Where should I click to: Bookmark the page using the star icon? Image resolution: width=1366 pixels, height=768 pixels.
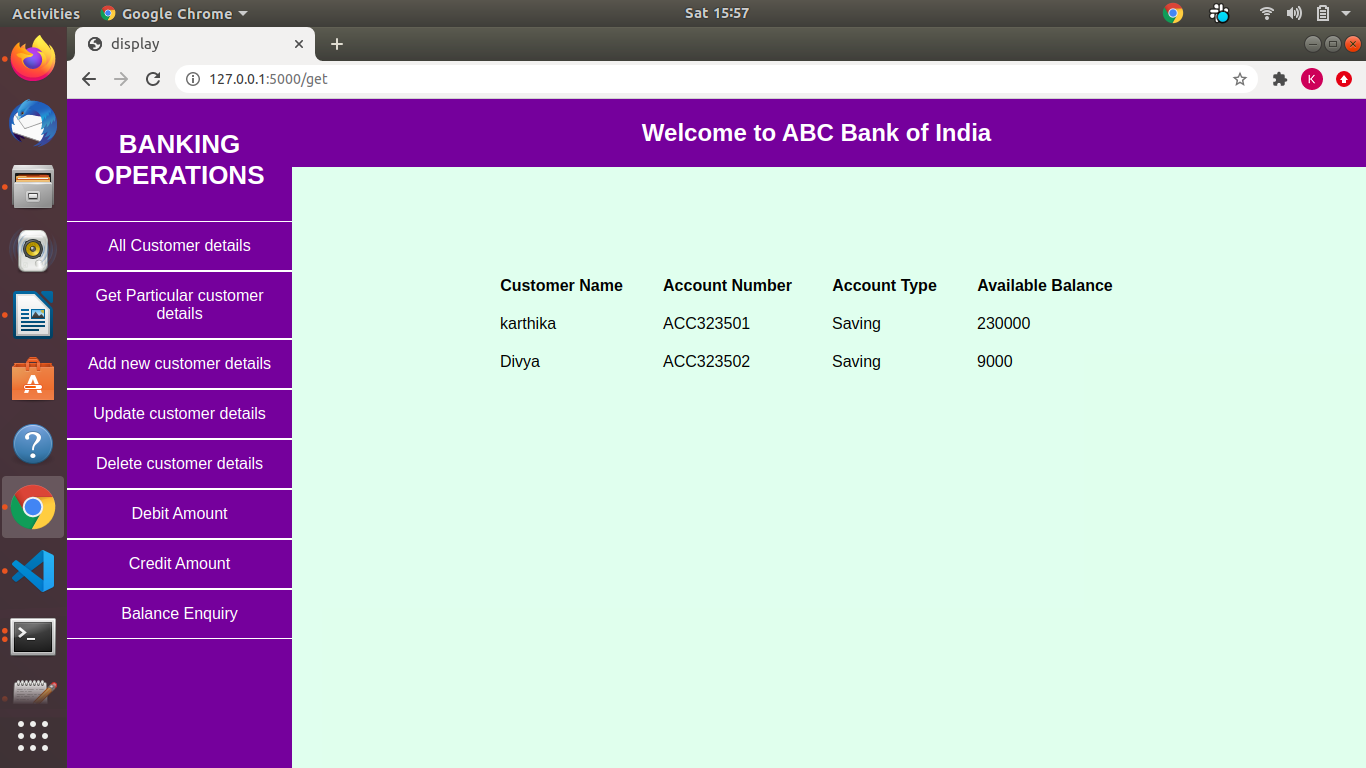point(1240,78)
